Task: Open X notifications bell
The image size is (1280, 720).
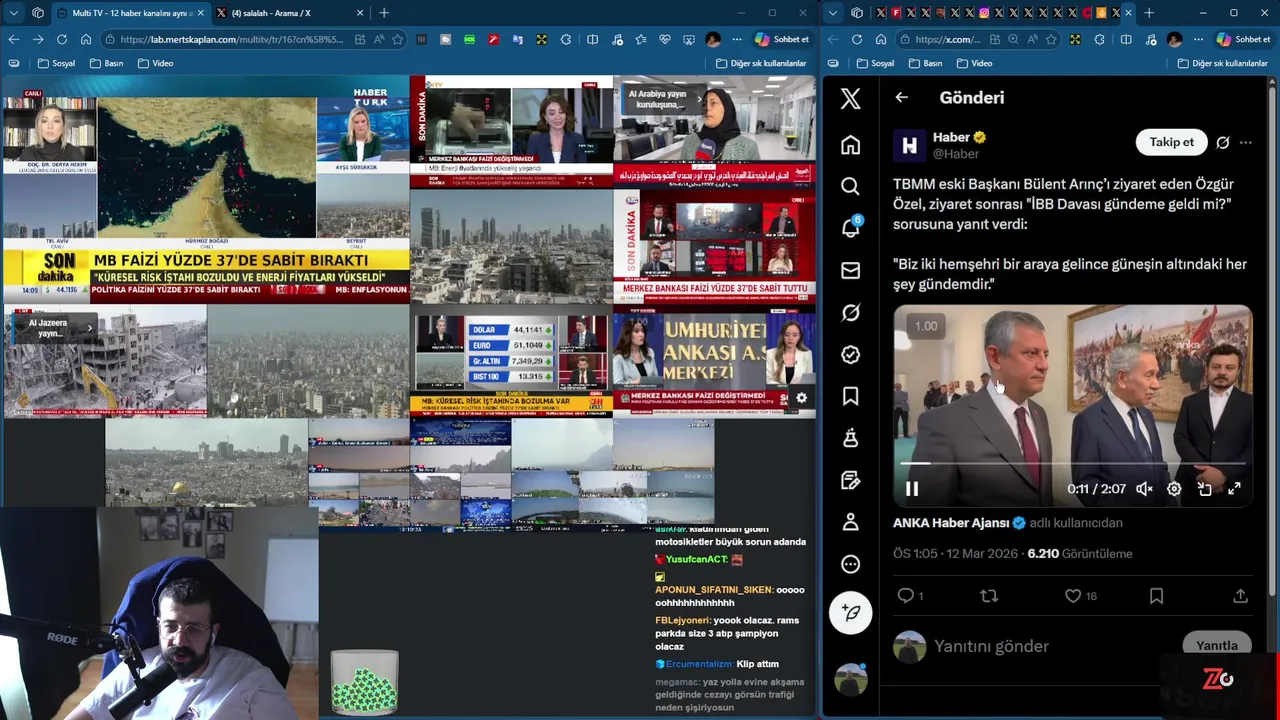Action: (x=850, y=228)
